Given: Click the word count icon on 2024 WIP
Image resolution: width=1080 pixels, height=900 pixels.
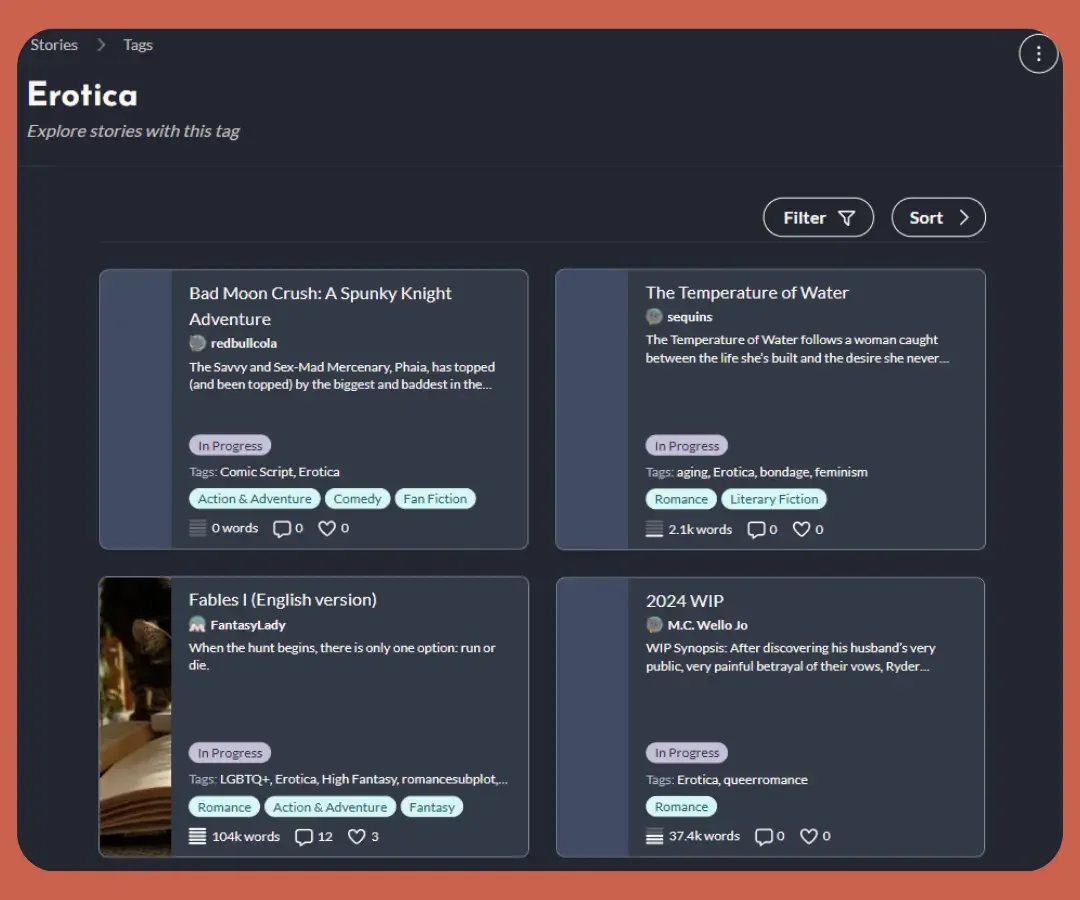Looking at the screenshot, I should tap(652, 836).
